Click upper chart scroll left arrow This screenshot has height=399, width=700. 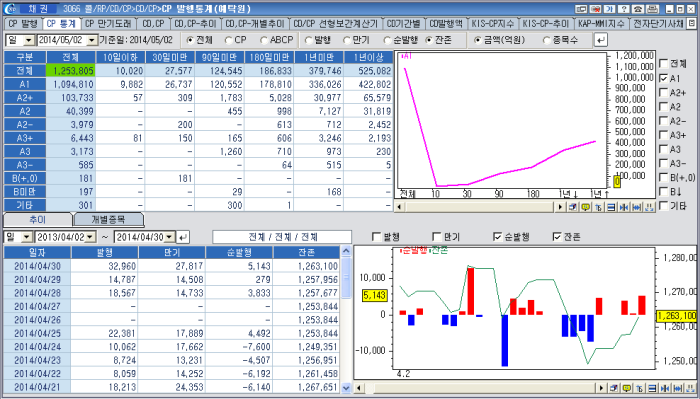(x=399, y=207)
